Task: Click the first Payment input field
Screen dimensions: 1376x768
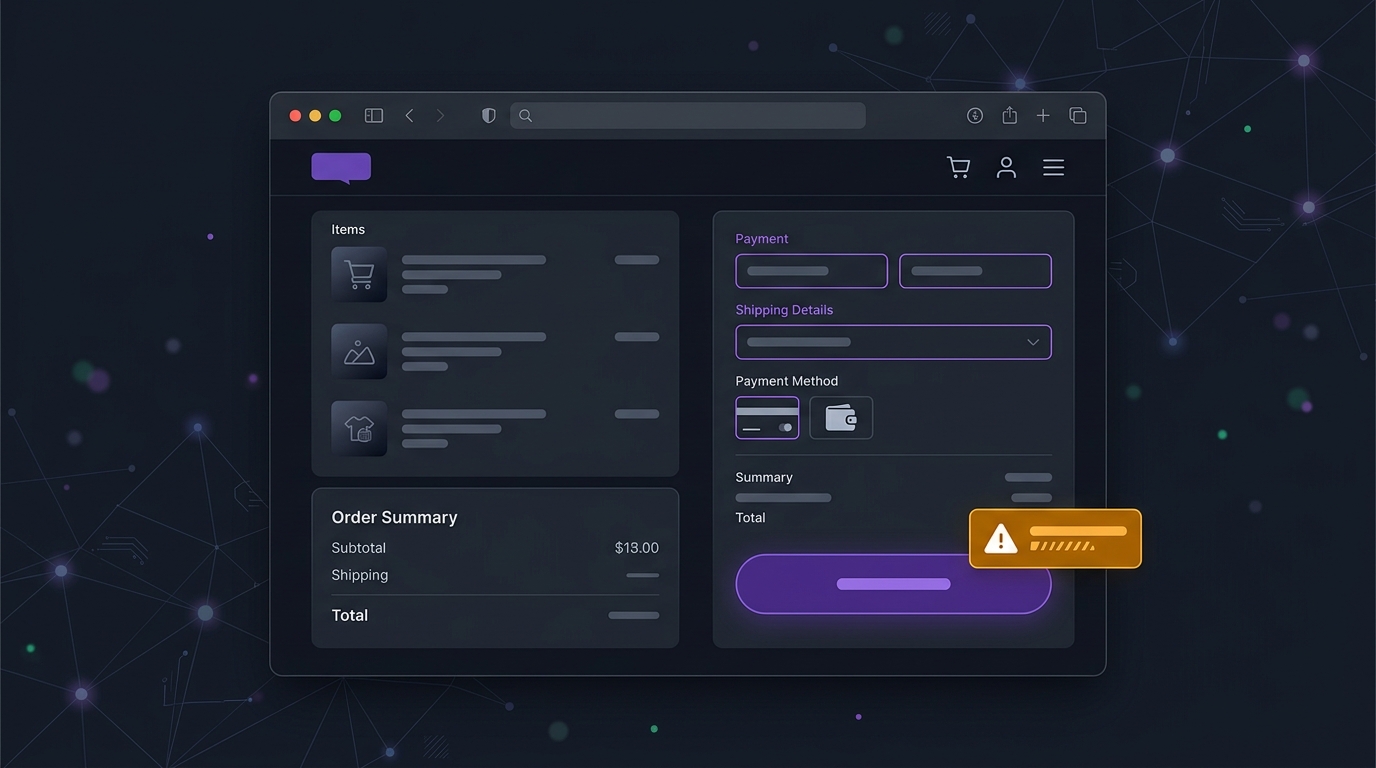Action: click(811, 271)
